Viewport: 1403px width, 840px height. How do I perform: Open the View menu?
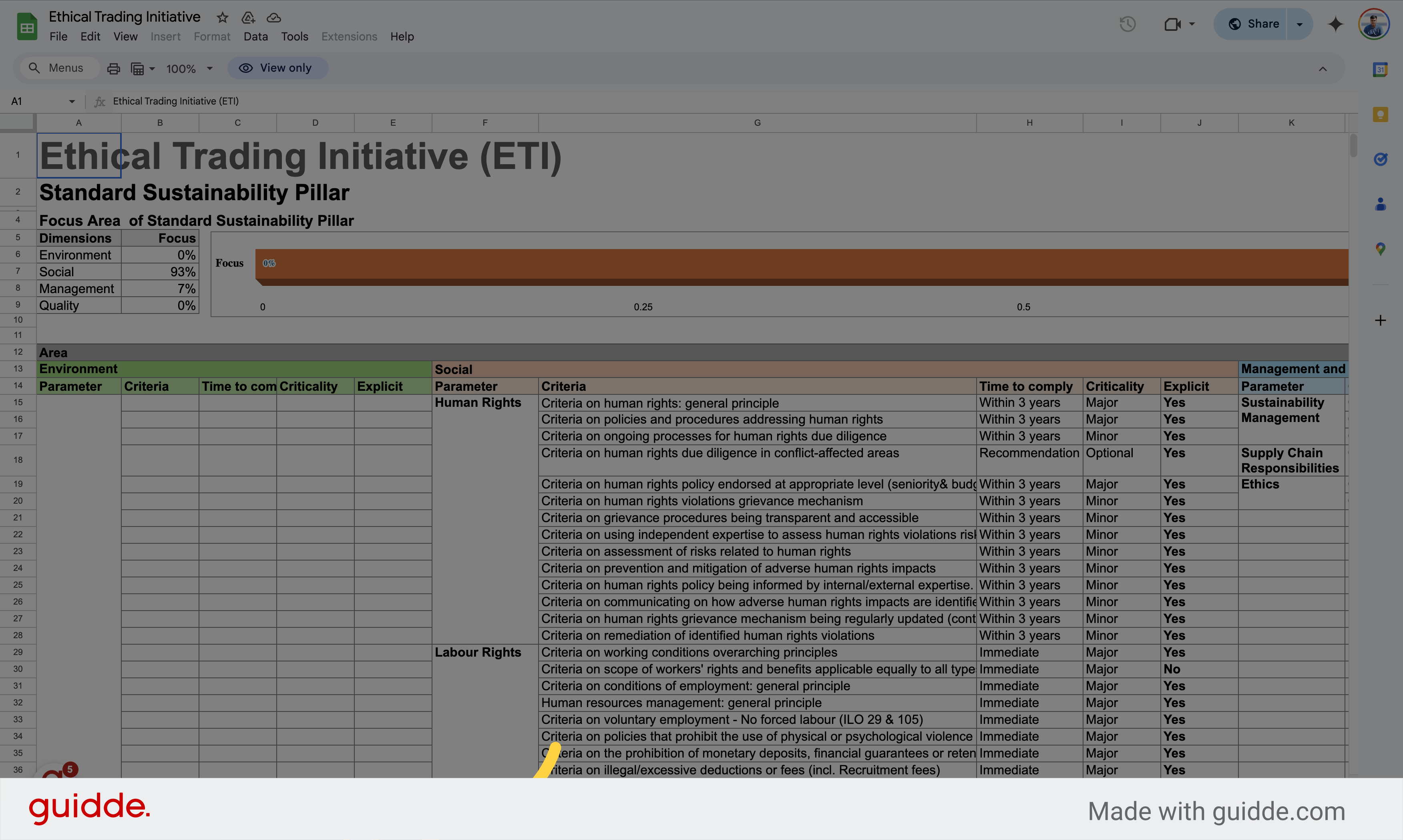pyautogui.click(x=125, y=36)
